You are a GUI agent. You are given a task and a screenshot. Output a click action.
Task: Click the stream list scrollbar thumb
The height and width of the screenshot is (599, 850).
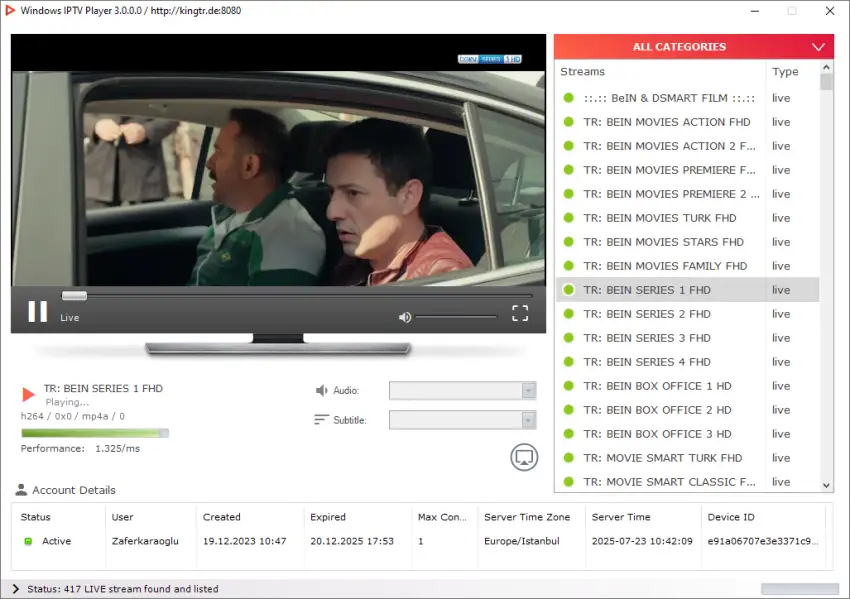(826, 82)
